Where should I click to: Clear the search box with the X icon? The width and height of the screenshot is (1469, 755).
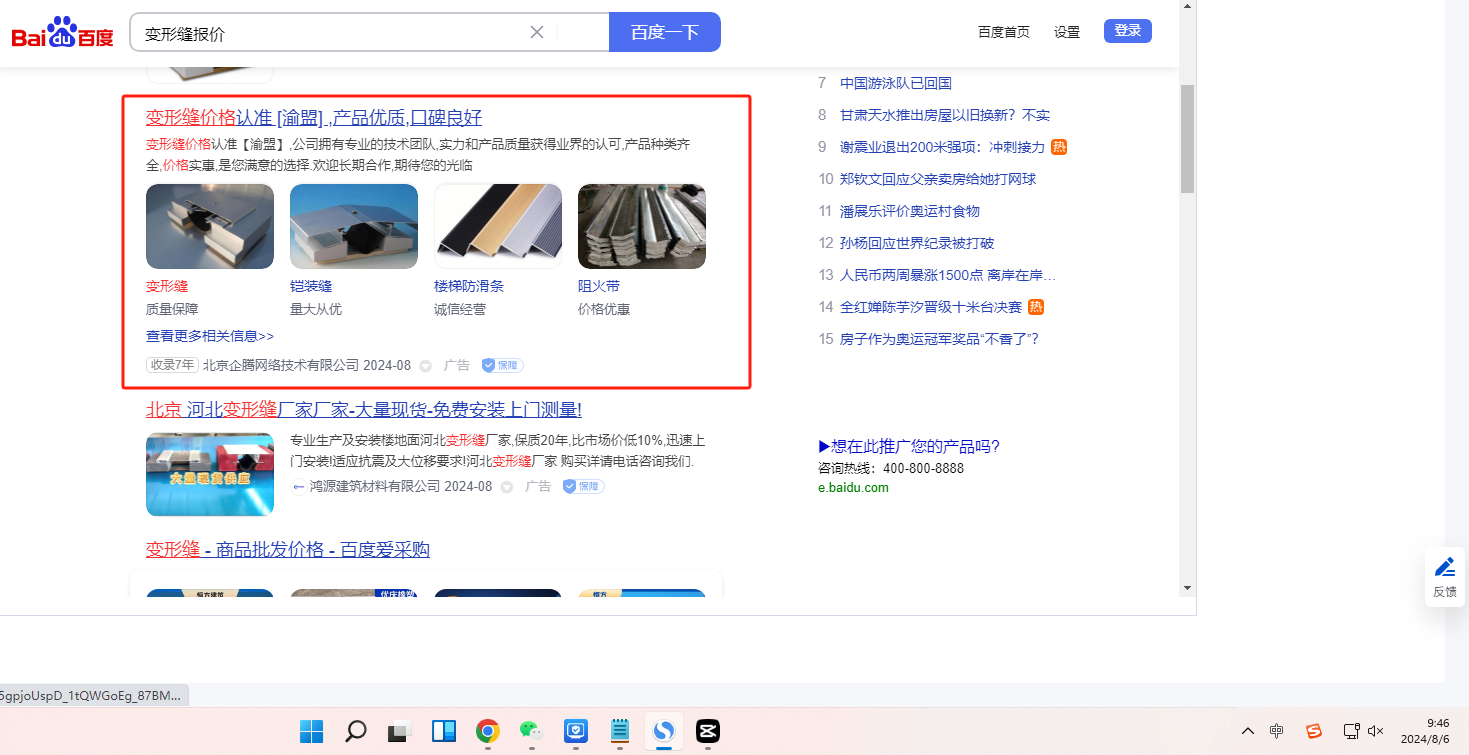[x=537, y=32]
